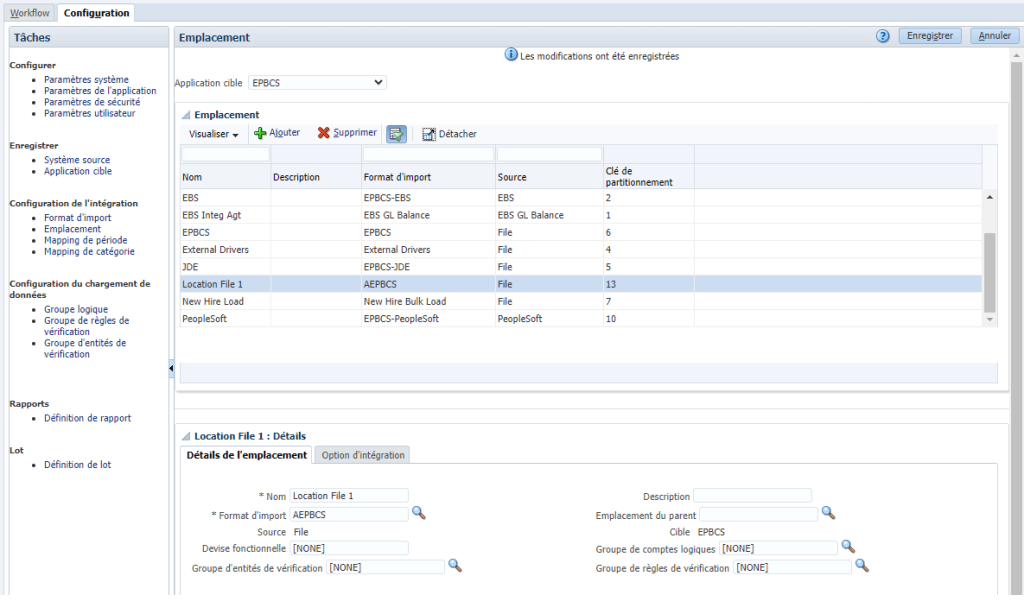This screenshot has width=1036, height=616.
Task: Click the query-by-example toolbar icon
Action: (396, 134)
